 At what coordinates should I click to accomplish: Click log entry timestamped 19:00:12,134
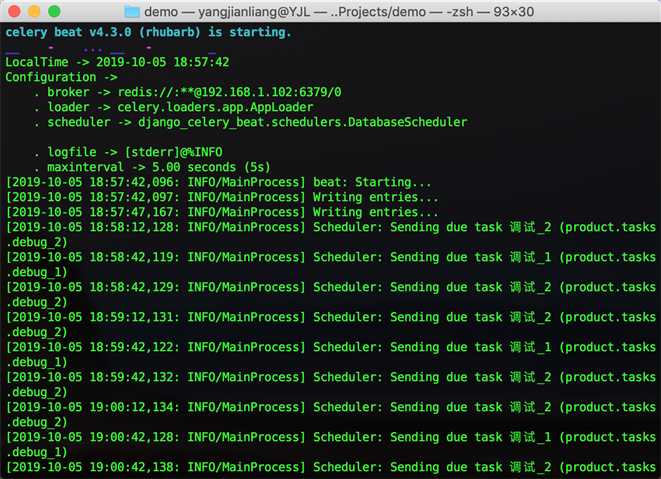coord(330,414)
